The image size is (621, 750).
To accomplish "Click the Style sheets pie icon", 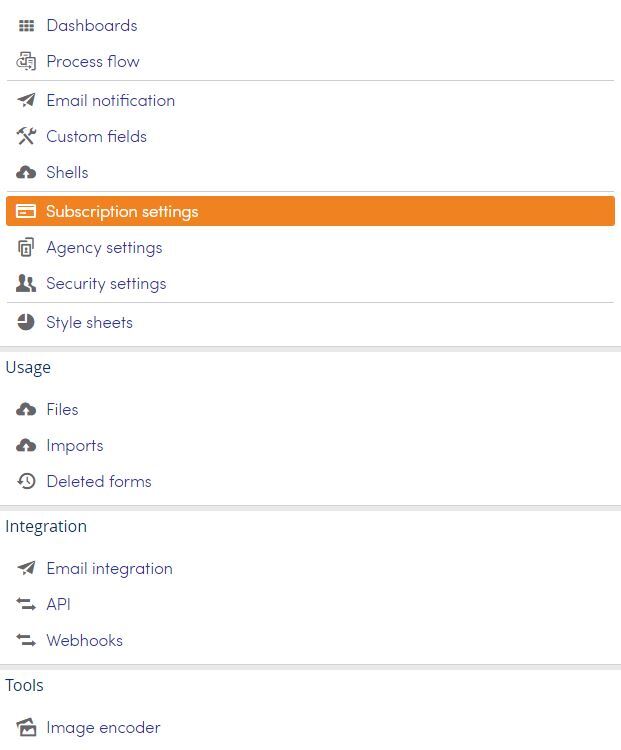I will coord(26,322).
